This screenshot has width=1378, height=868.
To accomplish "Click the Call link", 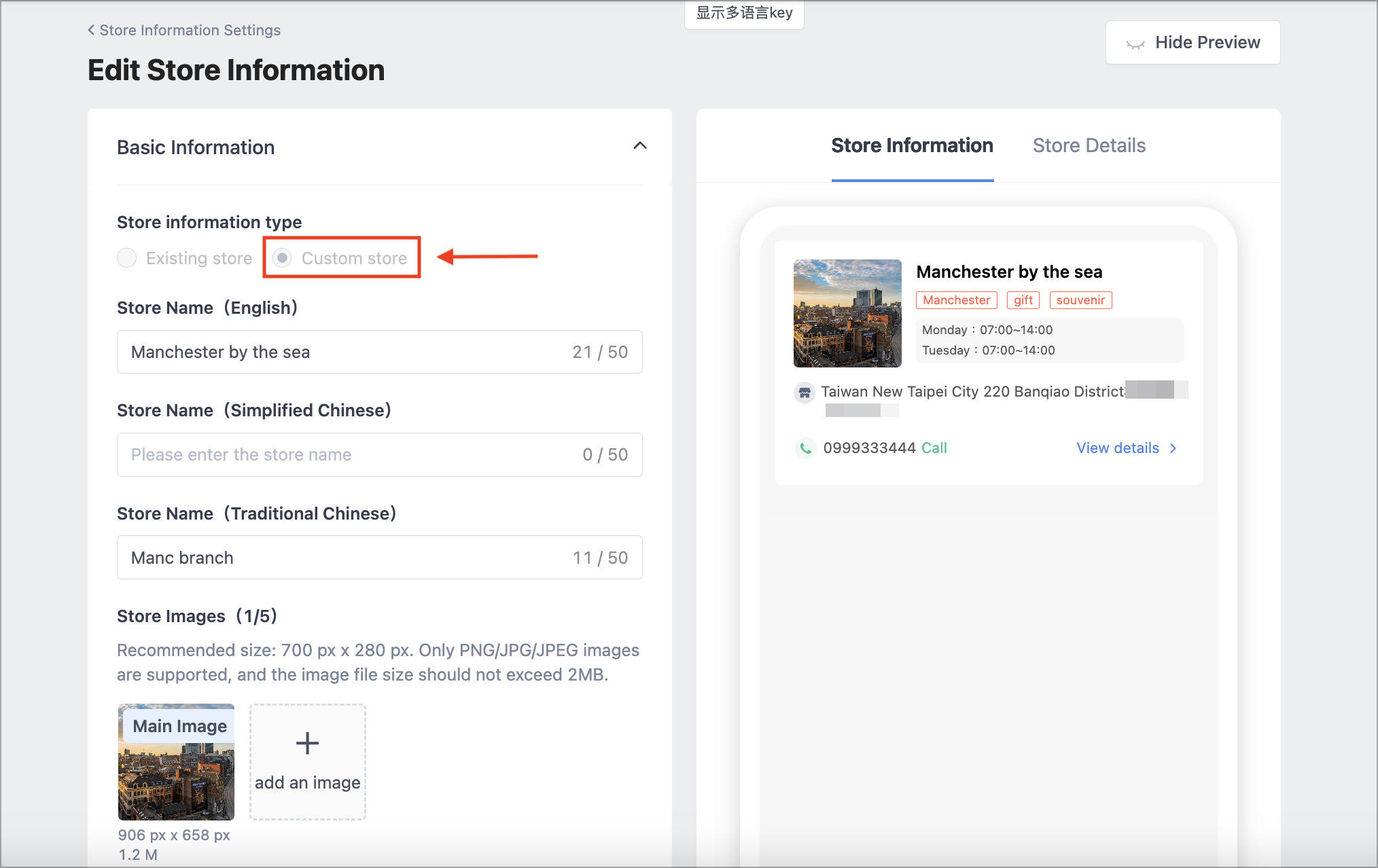I will click(934, 448).
